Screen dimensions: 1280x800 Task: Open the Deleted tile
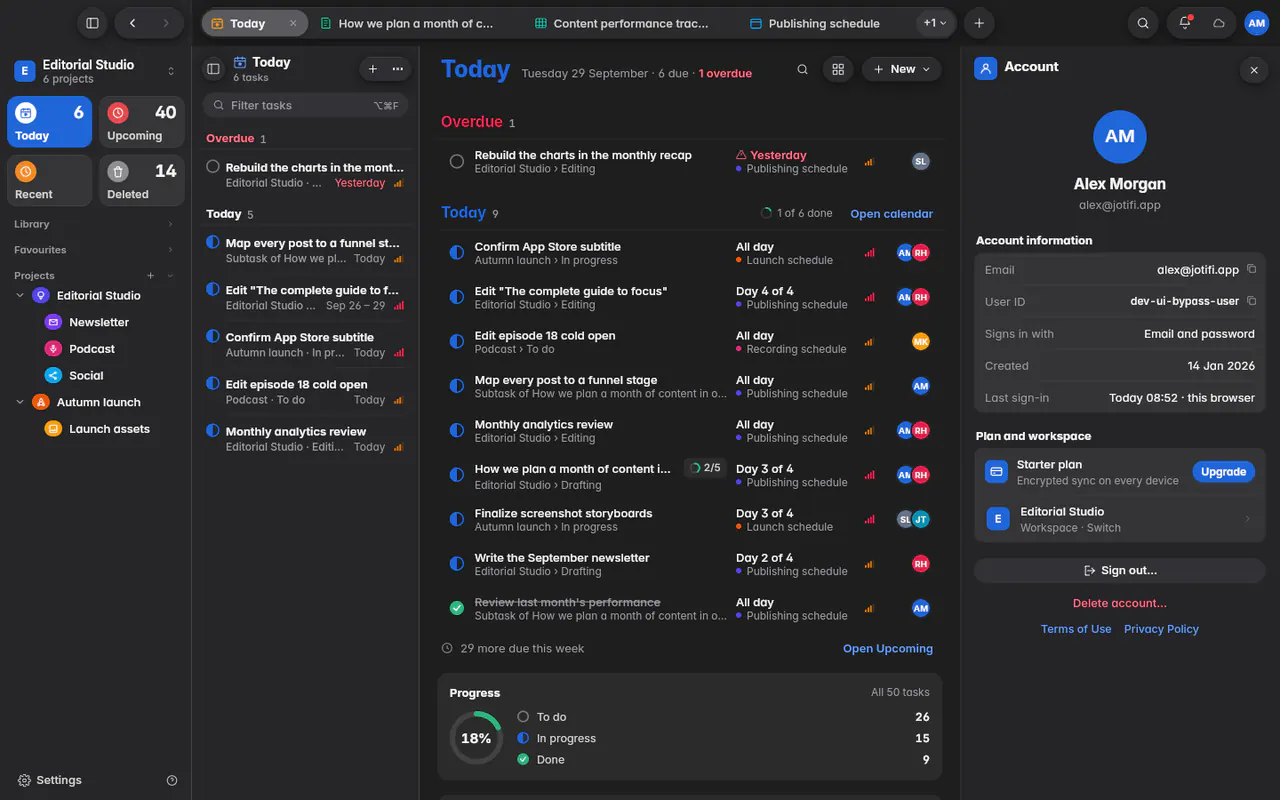point(142,180)
